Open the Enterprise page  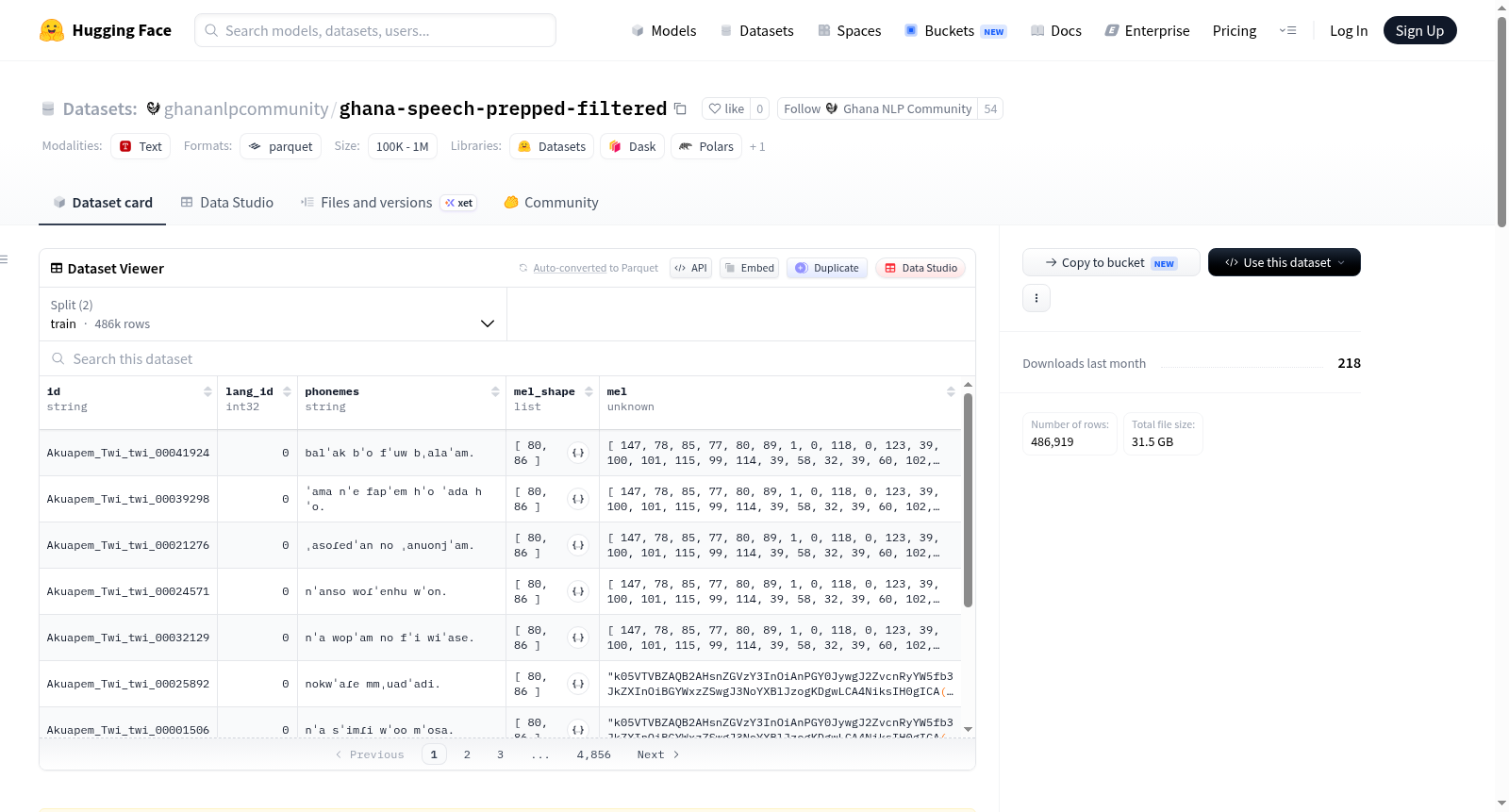[x=1147, y=30]
